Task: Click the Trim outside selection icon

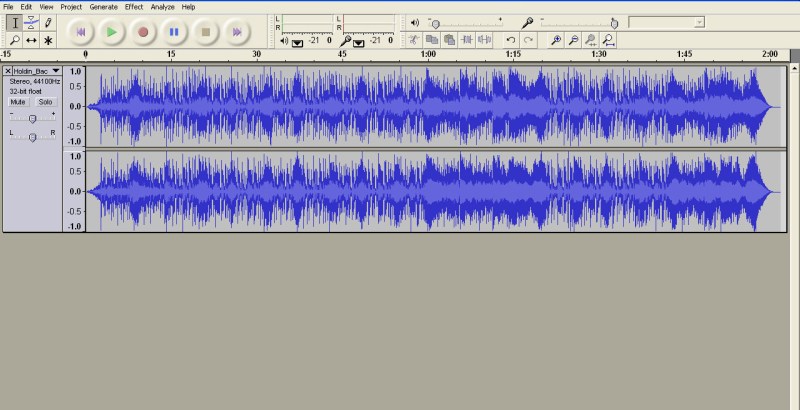Action: pos(466,40)
